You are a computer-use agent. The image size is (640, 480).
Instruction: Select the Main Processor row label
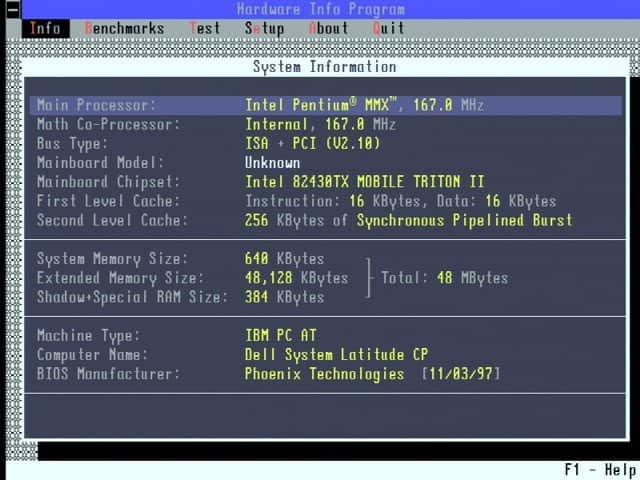coord(96,105)
